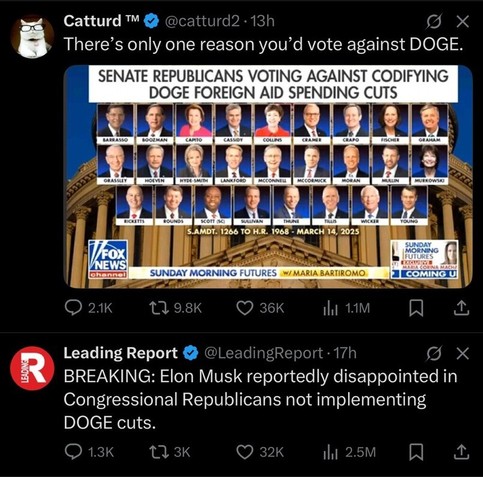Dismiss the Catturd tweet with X
Image resolution: width=483 pixels, height=477 pixels.
click(463, 21)
